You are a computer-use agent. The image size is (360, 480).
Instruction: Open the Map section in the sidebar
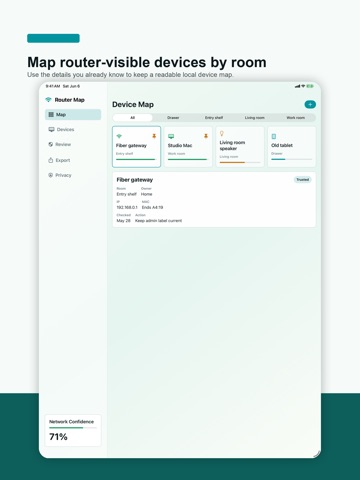point(73,115)
